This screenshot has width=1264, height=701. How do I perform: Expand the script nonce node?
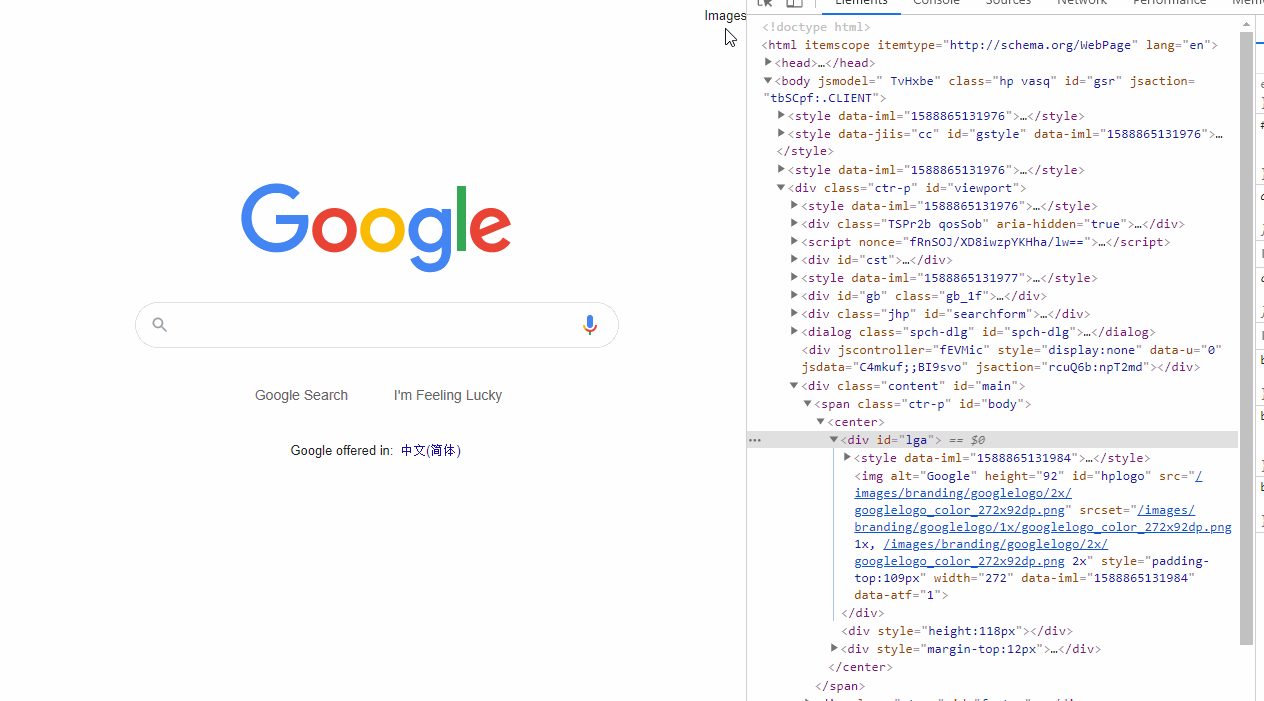tap(794, 241)
